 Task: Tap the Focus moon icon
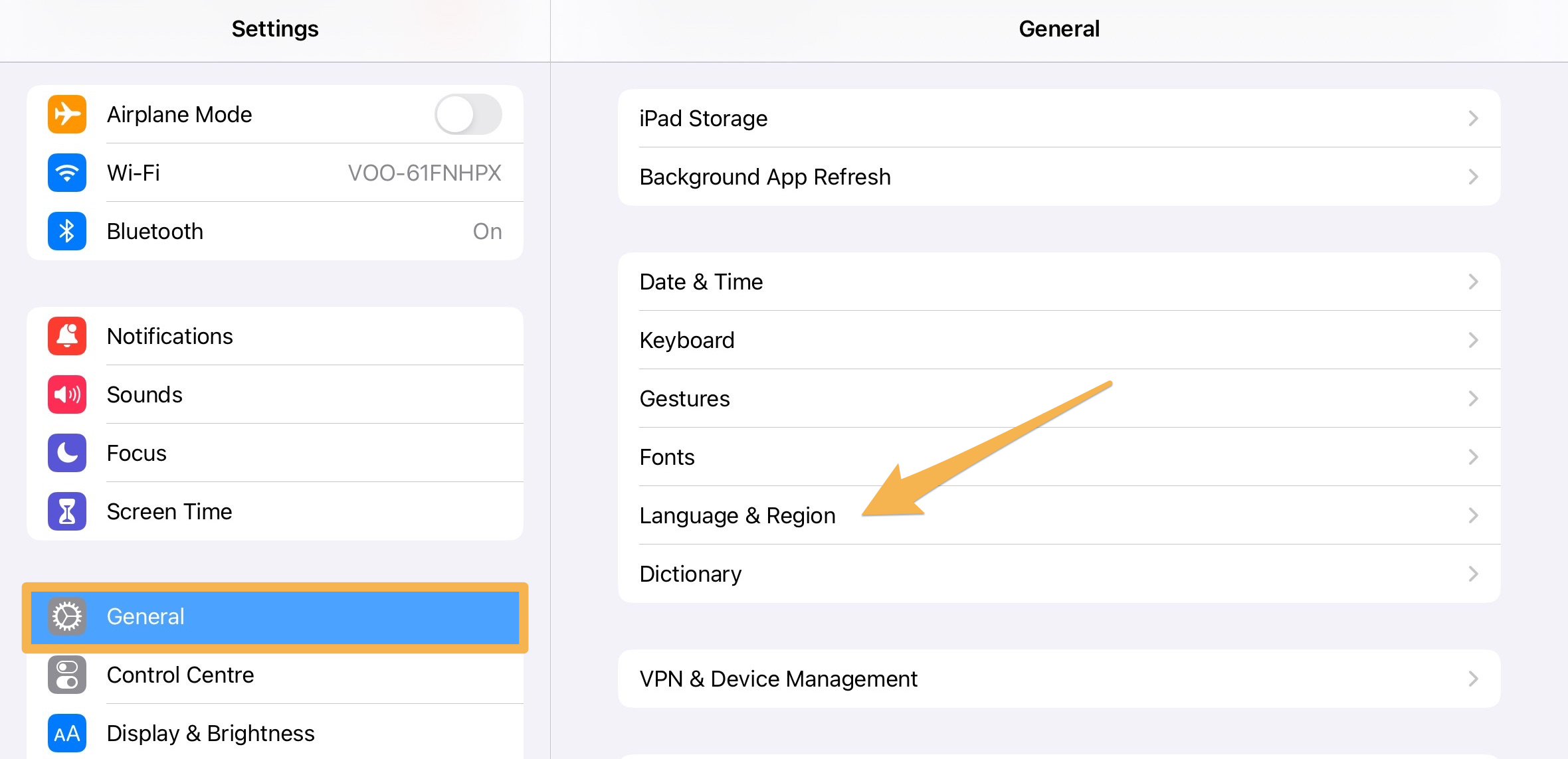coord(67,453)
